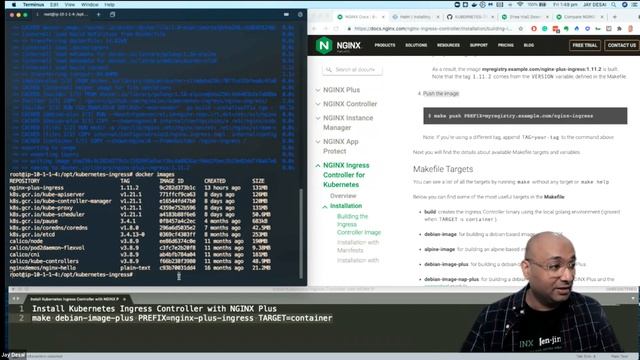Screen dimensions: 640x360
Task: Click the Wi-Fi icon in menu bar
Action: [520, 4]
